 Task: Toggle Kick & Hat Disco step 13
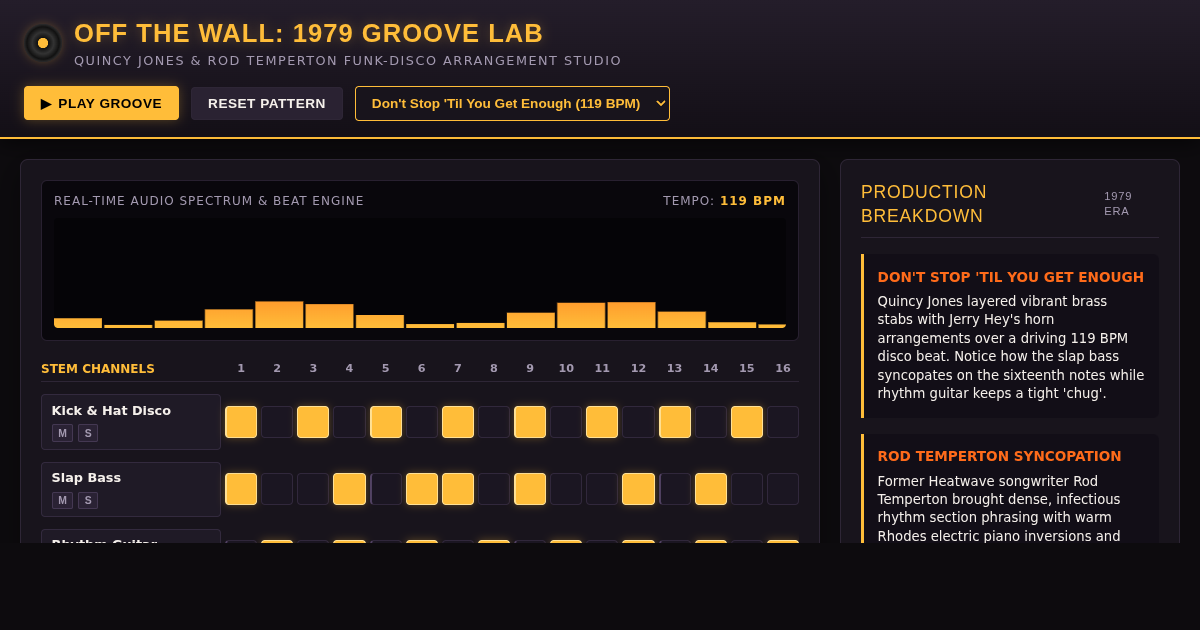675,422
